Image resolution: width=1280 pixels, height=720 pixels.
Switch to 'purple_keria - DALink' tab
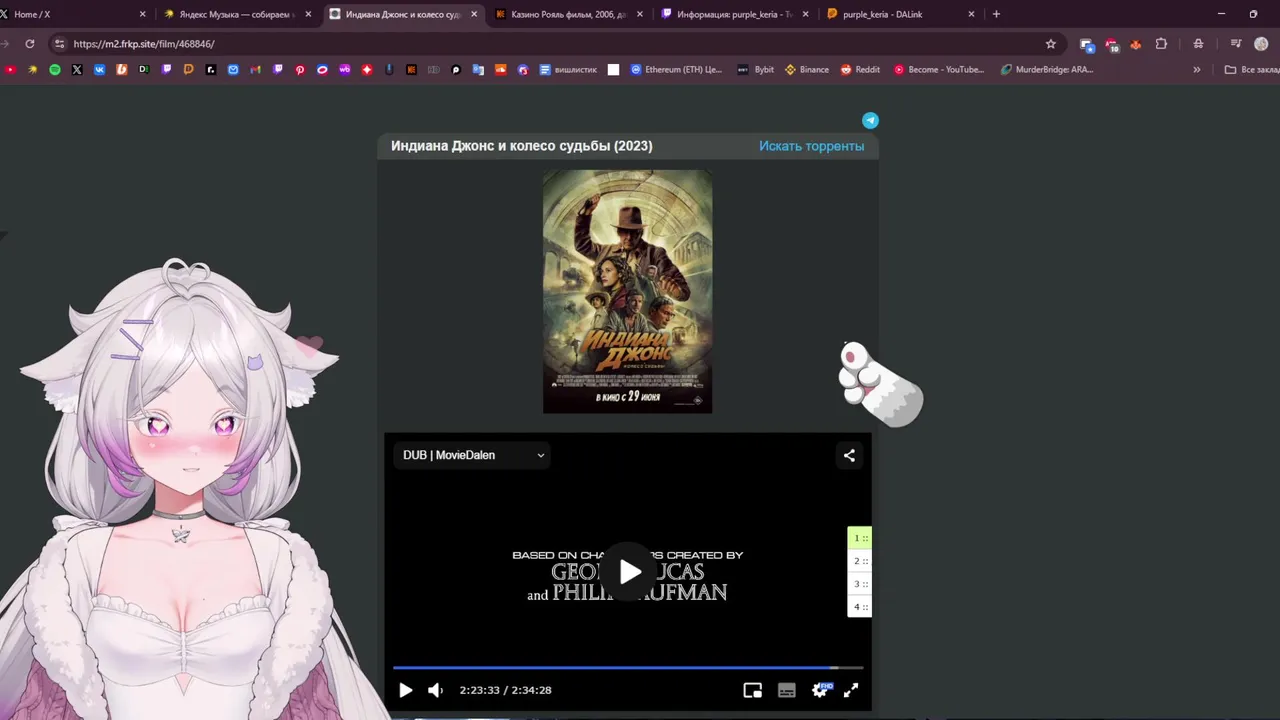click(x=900, y=14)
